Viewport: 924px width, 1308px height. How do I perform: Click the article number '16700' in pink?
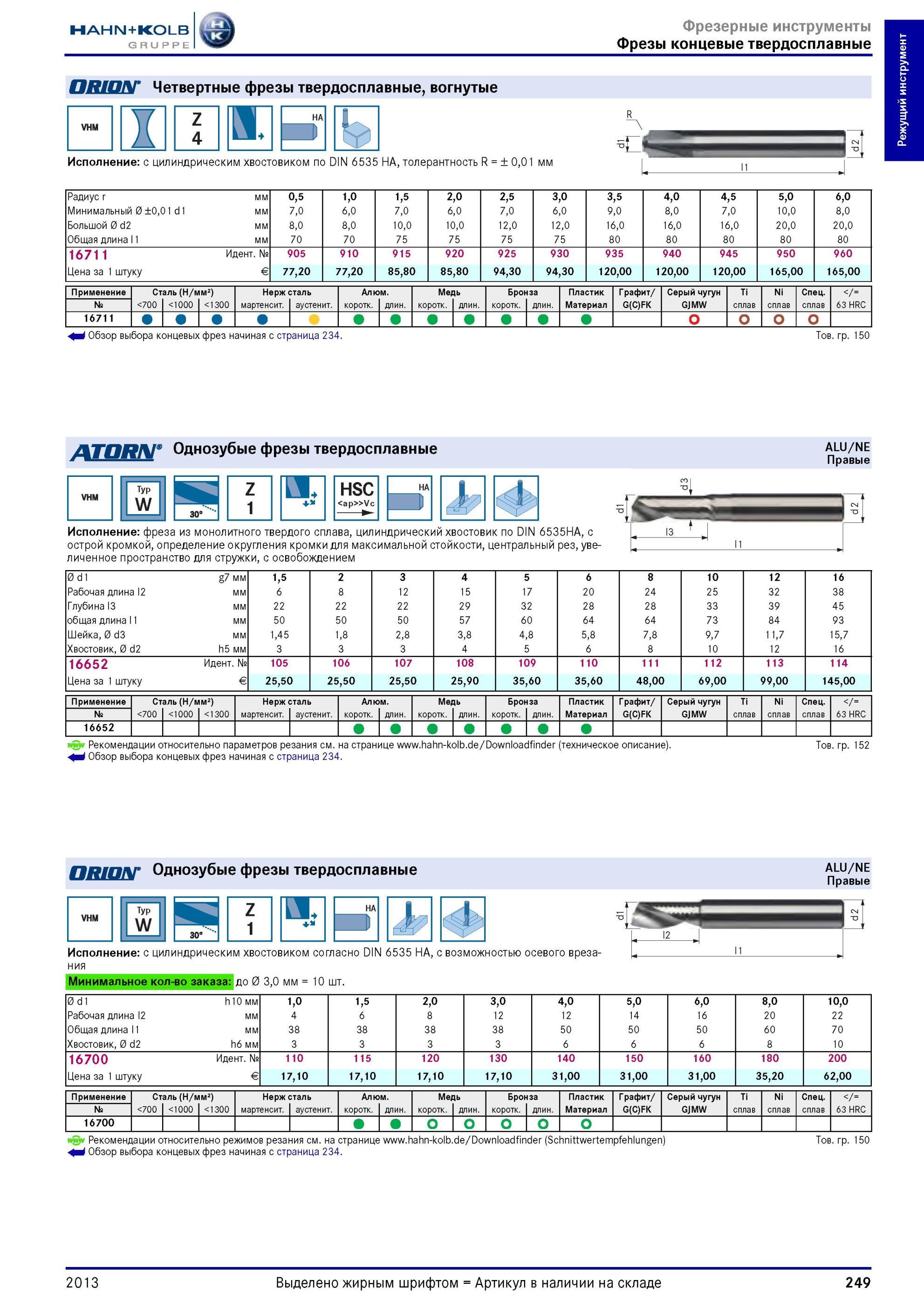pos(88,1060)
